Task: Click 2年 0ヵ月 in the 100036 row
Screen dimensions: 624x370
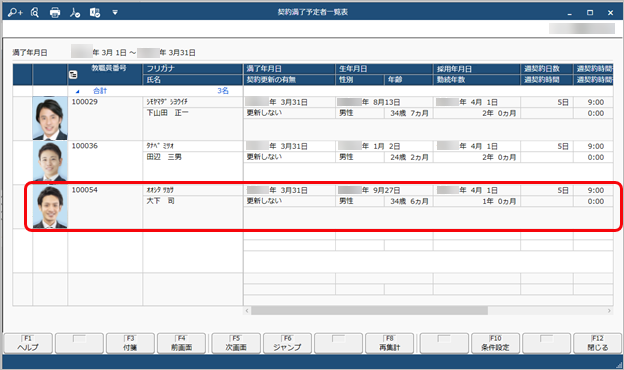Action: pos(499,158)
